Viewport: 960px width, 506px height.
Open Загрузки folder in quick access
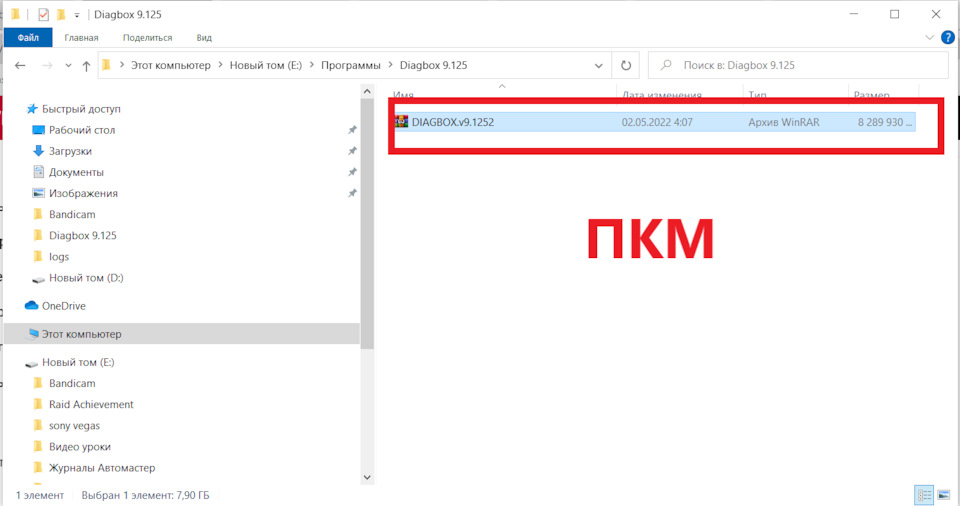click(x=70, y=151)
